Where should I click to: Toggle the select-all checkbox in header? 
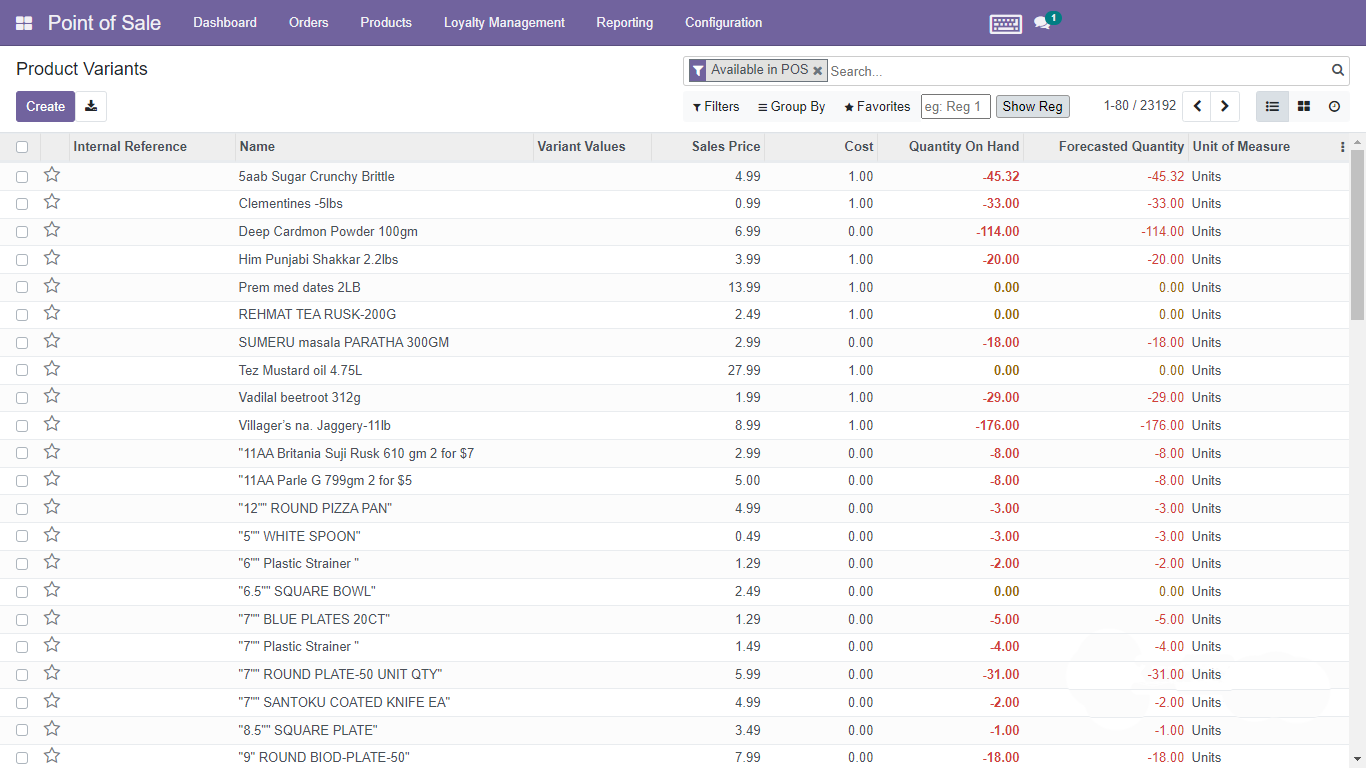point(22,147)
